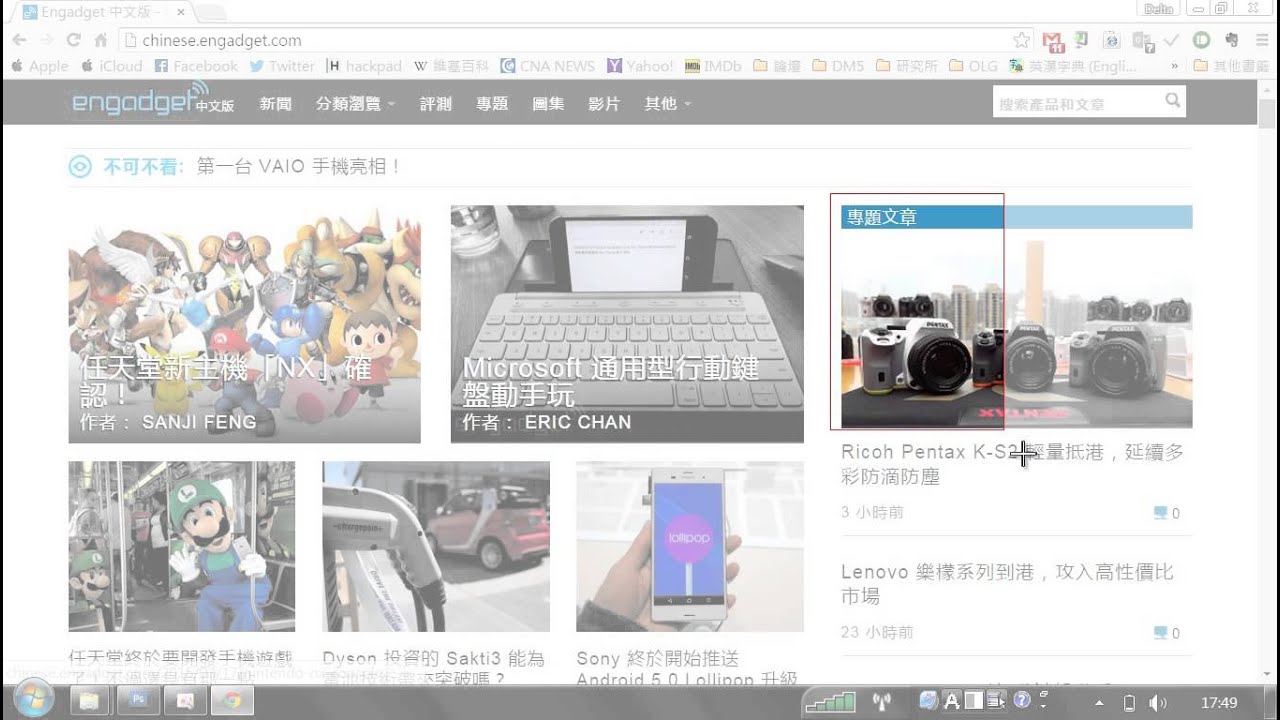This screenshot has height=720, width=1280.
Task: Open the Apple bookmark
Action: (x=39, y=66)
